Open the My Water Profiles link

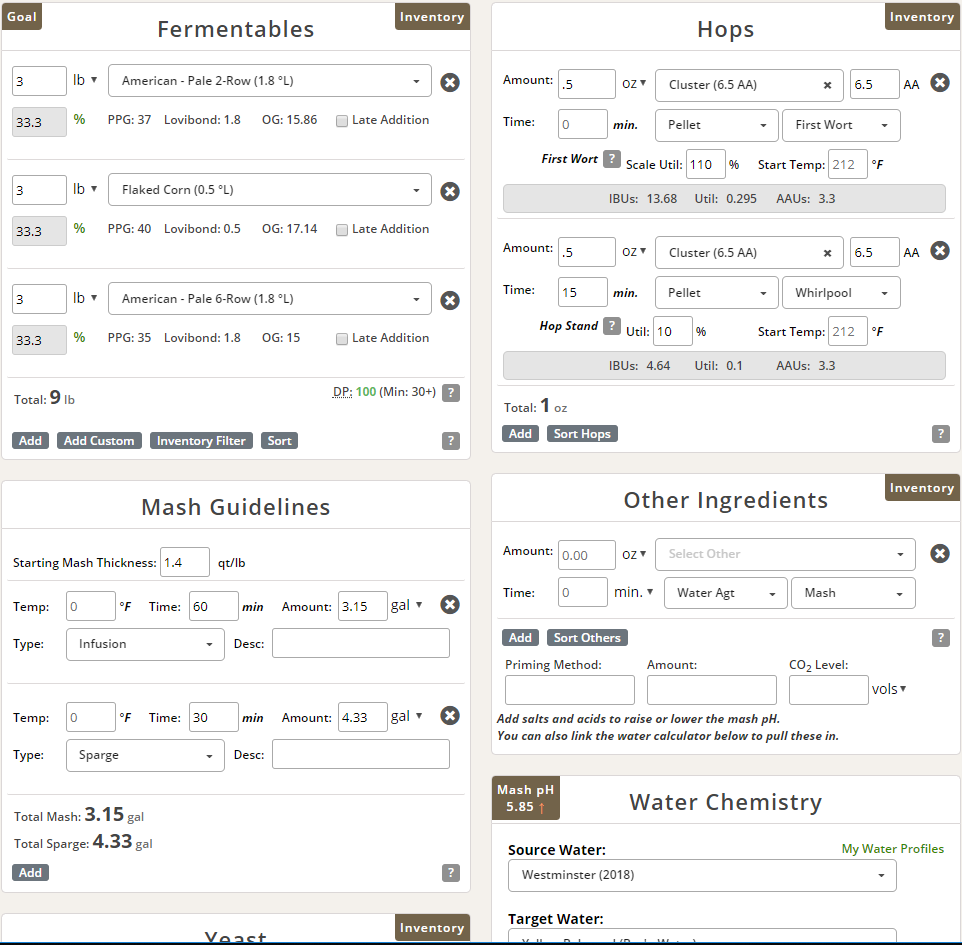click(x=892, y=849)
